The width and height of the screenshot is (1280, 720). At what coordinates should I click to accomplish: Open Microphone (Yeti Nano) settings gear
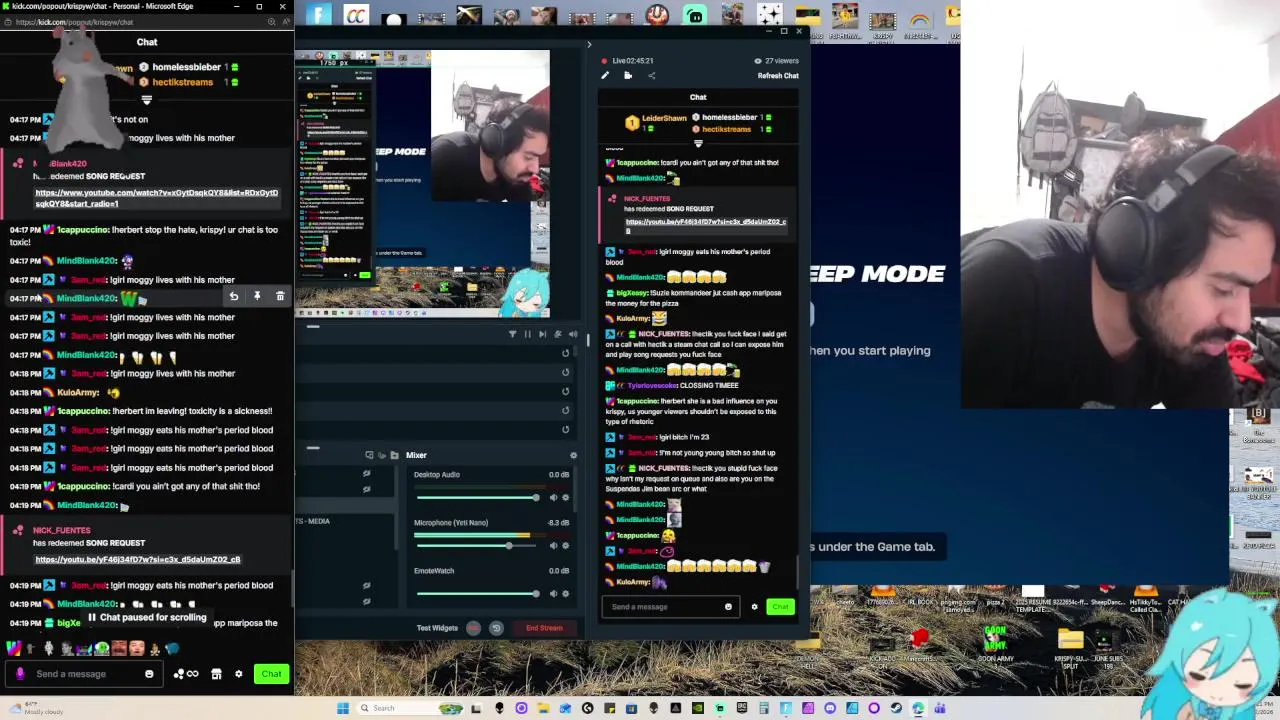(565, 546)
